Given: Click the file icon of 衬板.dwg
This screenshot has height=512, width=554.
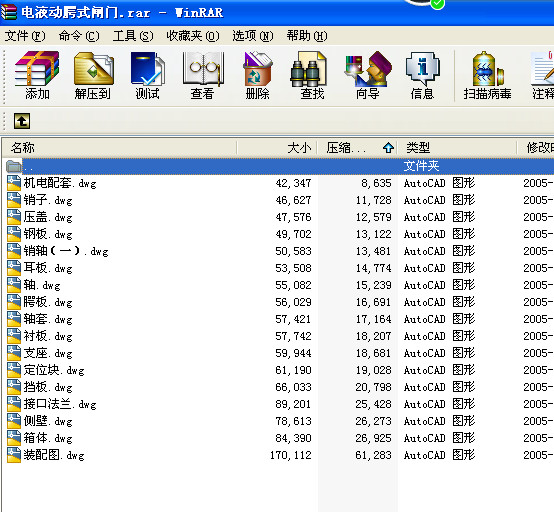Looking at the screenshot, I should point(14,336).
